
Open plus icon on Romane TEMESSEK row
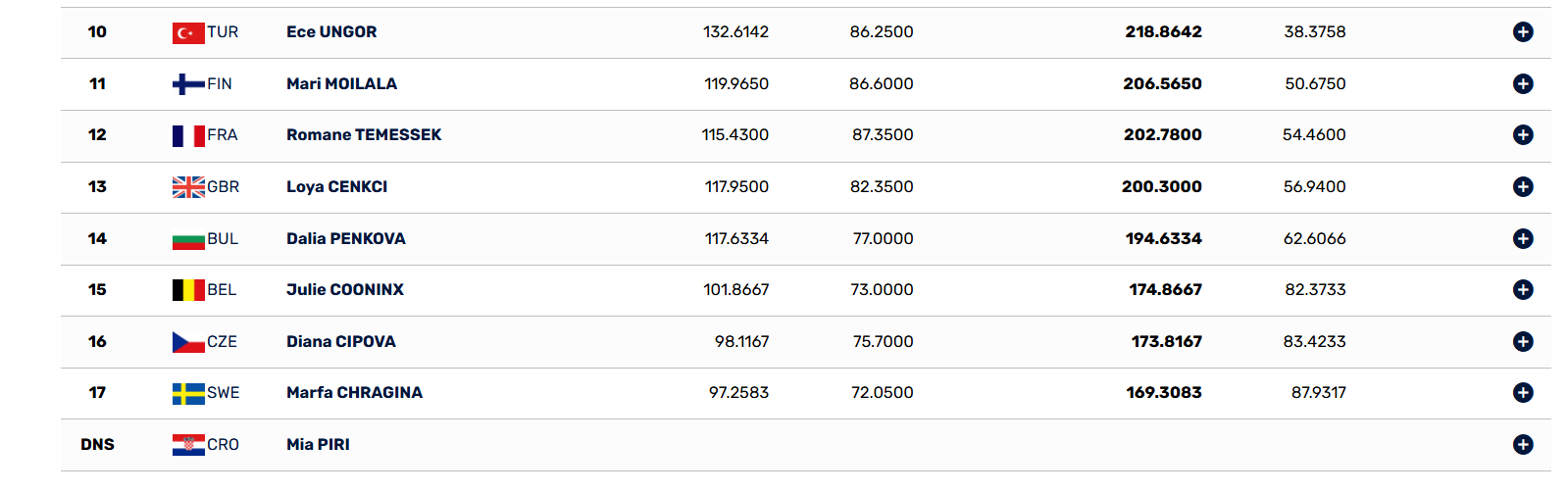pos(1522,135)
